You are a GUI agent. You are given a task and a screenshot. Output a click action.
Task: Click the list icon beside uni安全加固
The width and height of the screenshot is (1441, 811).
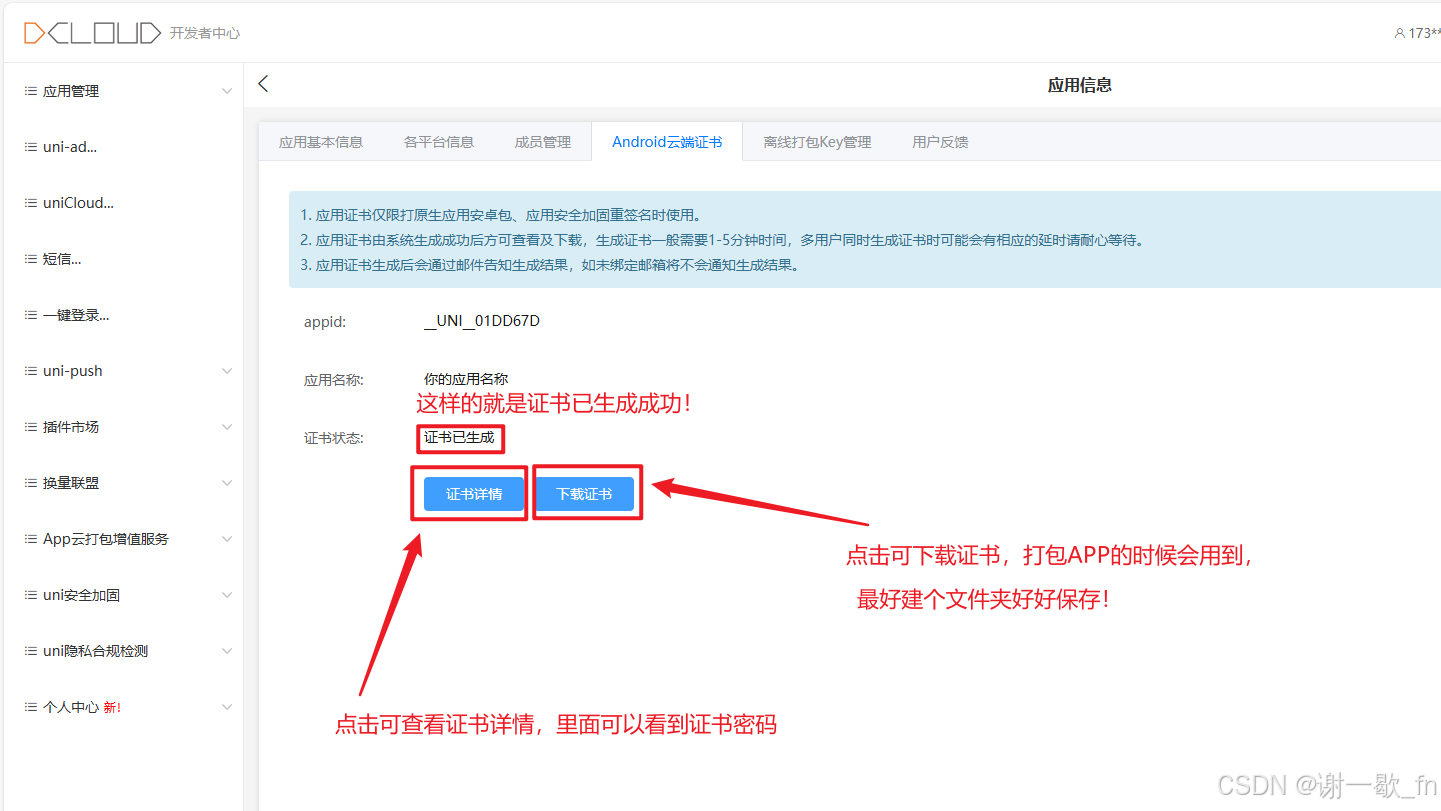coord(31,595)
